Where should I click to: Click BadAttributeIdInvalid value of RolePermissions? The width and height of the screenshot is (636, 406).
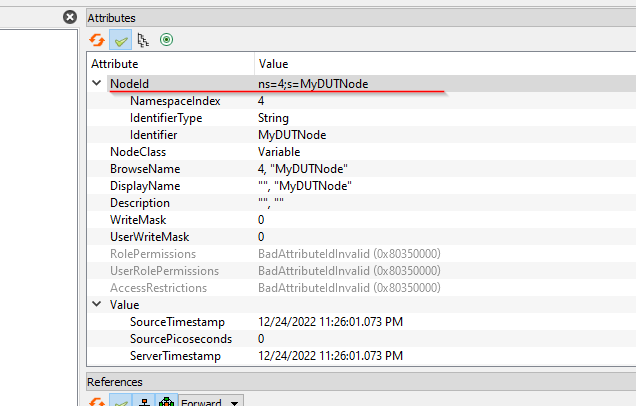coord(349,253)
